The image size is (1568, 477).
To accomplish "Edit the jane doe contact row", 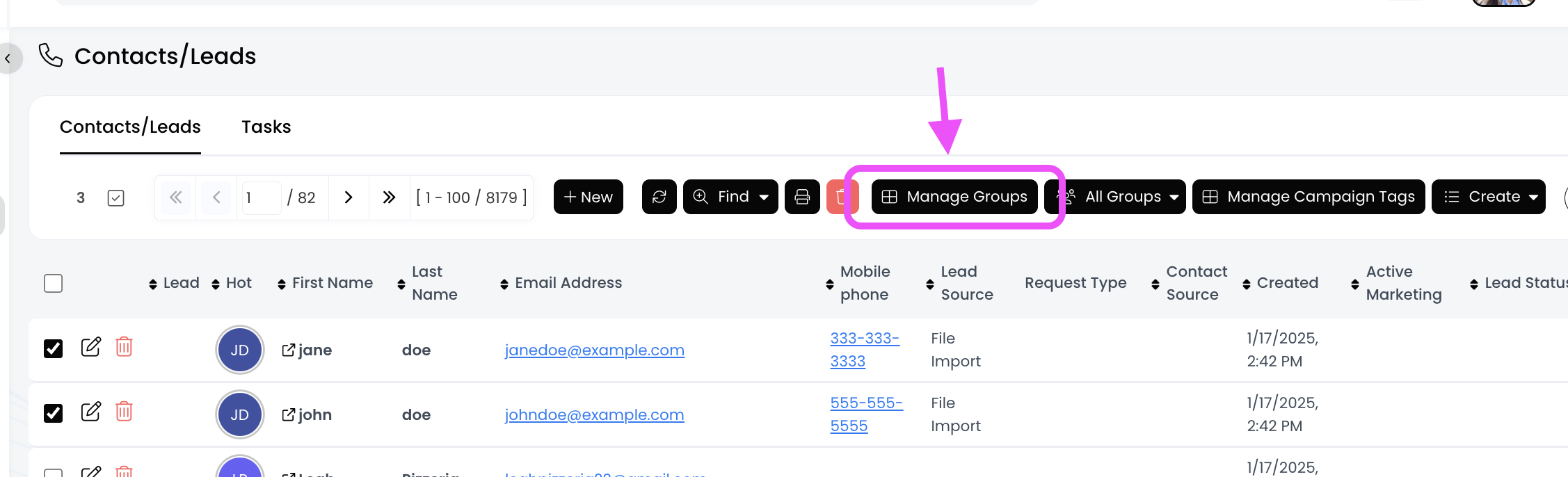I will [91, 347].
